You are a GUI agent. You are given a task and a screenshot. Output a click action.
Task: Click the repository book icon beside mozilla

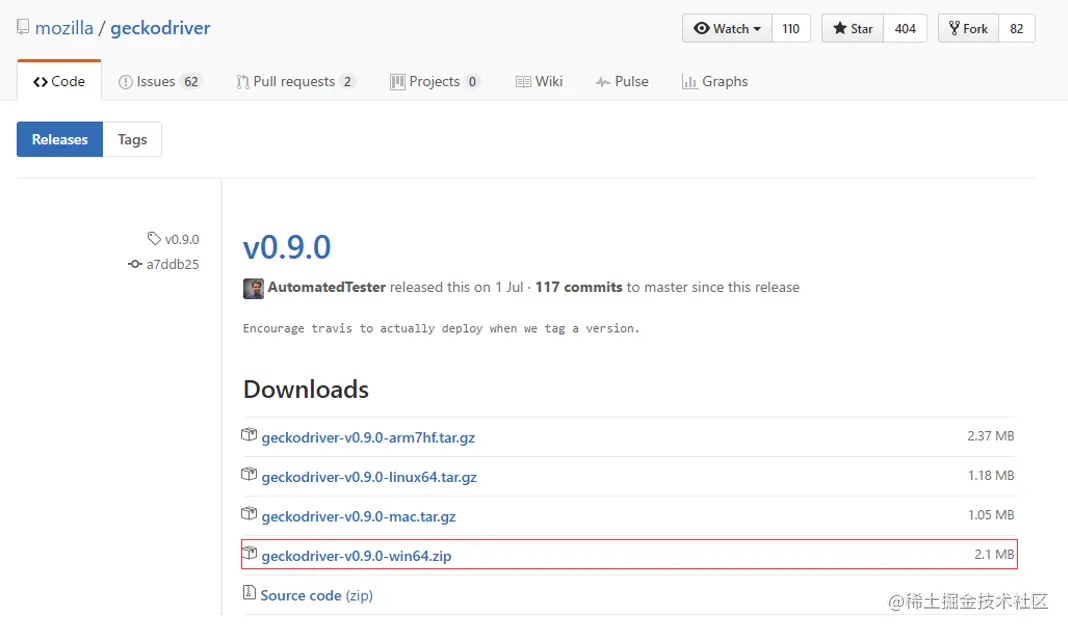tap(23, 27)
